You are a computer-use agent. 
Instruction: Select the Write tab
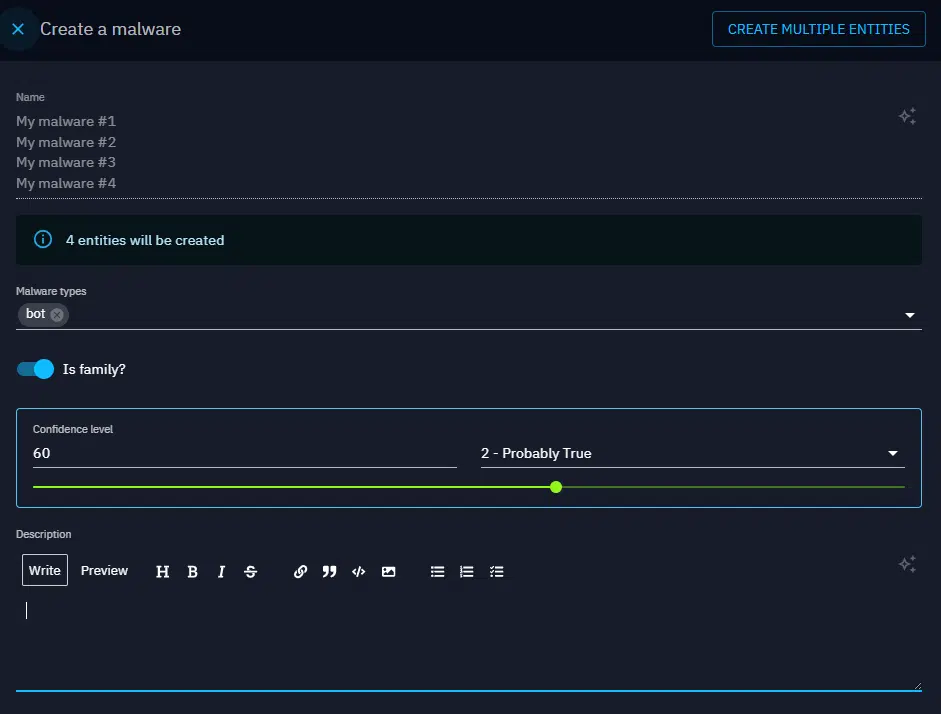click(44, 570)
